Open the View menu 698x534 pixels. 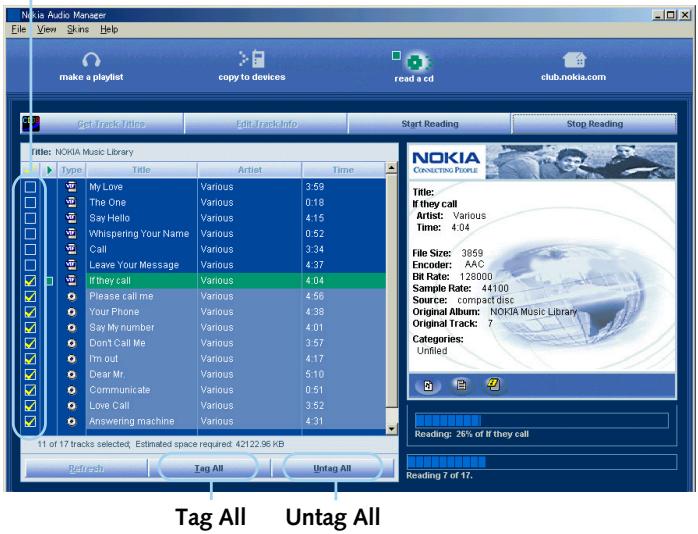click(x=47, y=29)
